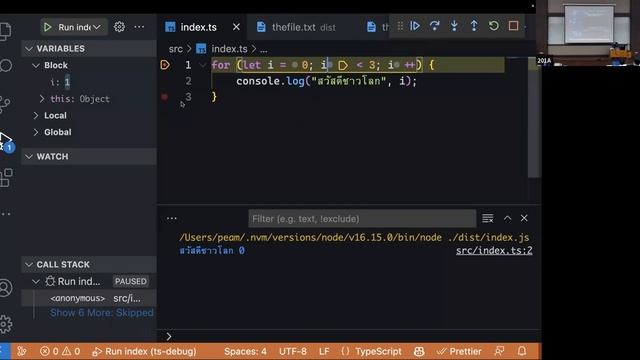Viewport: 640px width, 360px height.
Task: Fold the for loop at line 1
Action: (202, 65)
